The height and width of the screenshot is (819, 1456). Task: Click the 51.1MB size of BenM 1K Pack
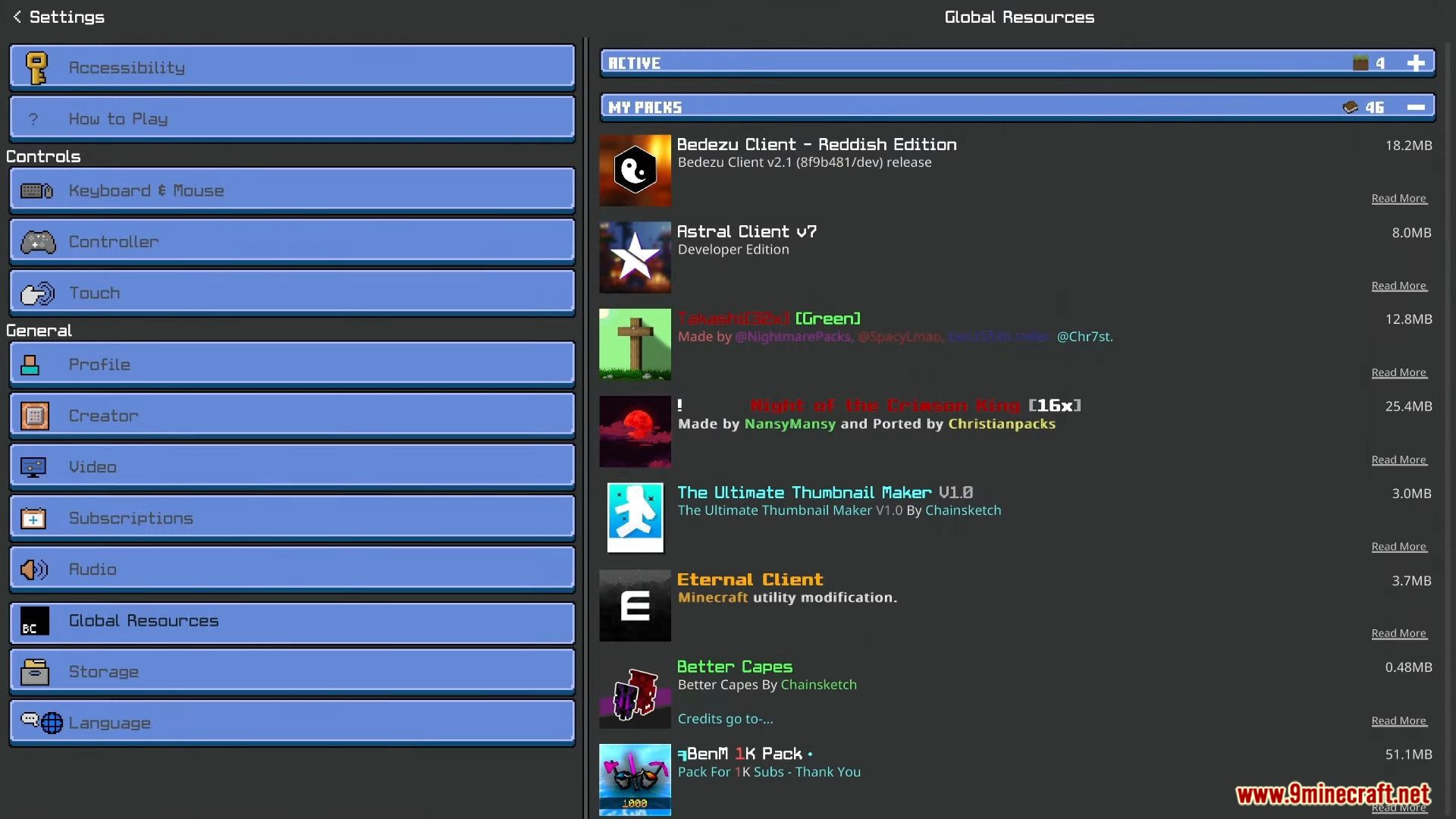pos(1408,755)
